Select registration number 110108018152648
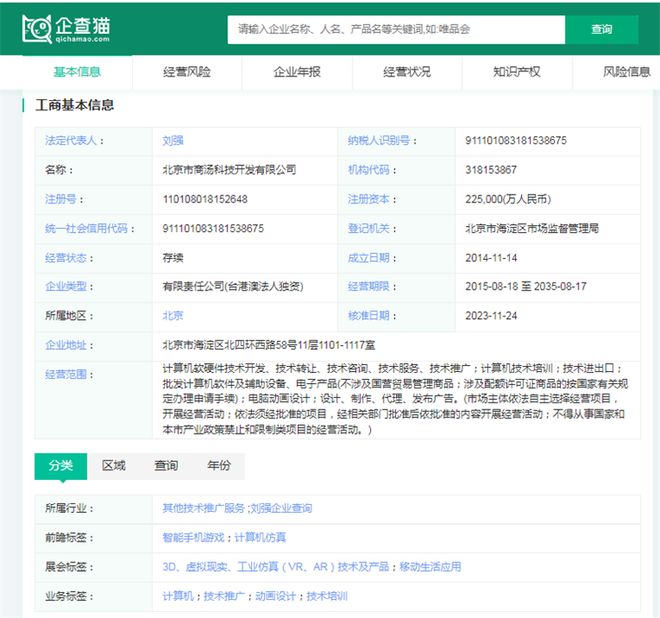 [205, 199]
